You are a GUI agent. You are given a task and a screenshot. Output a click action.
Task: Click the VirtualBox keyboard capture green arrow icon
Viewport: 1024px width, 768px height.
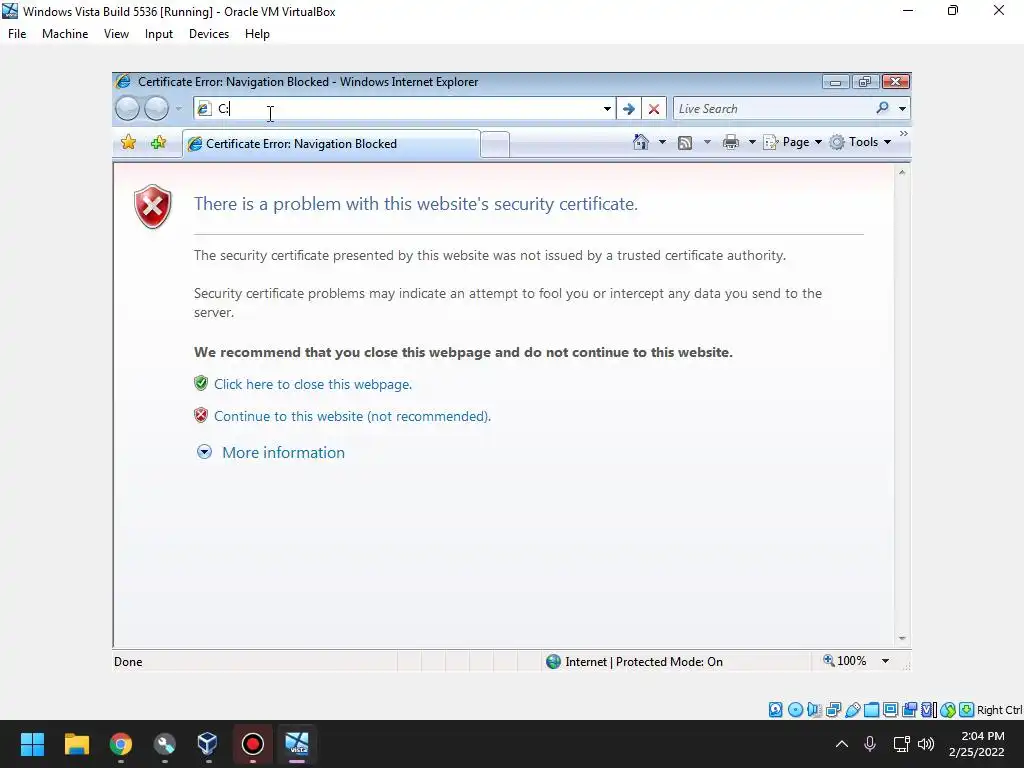click(x=967, y=710)
